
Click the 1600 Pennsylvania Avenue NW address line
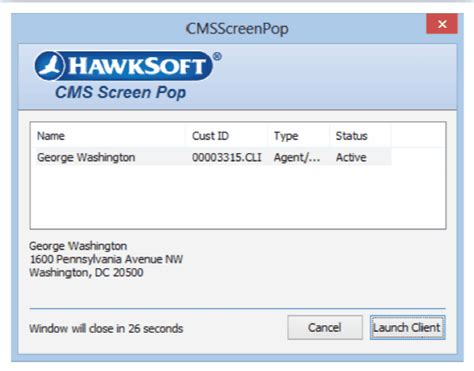(x=106, y=259)
